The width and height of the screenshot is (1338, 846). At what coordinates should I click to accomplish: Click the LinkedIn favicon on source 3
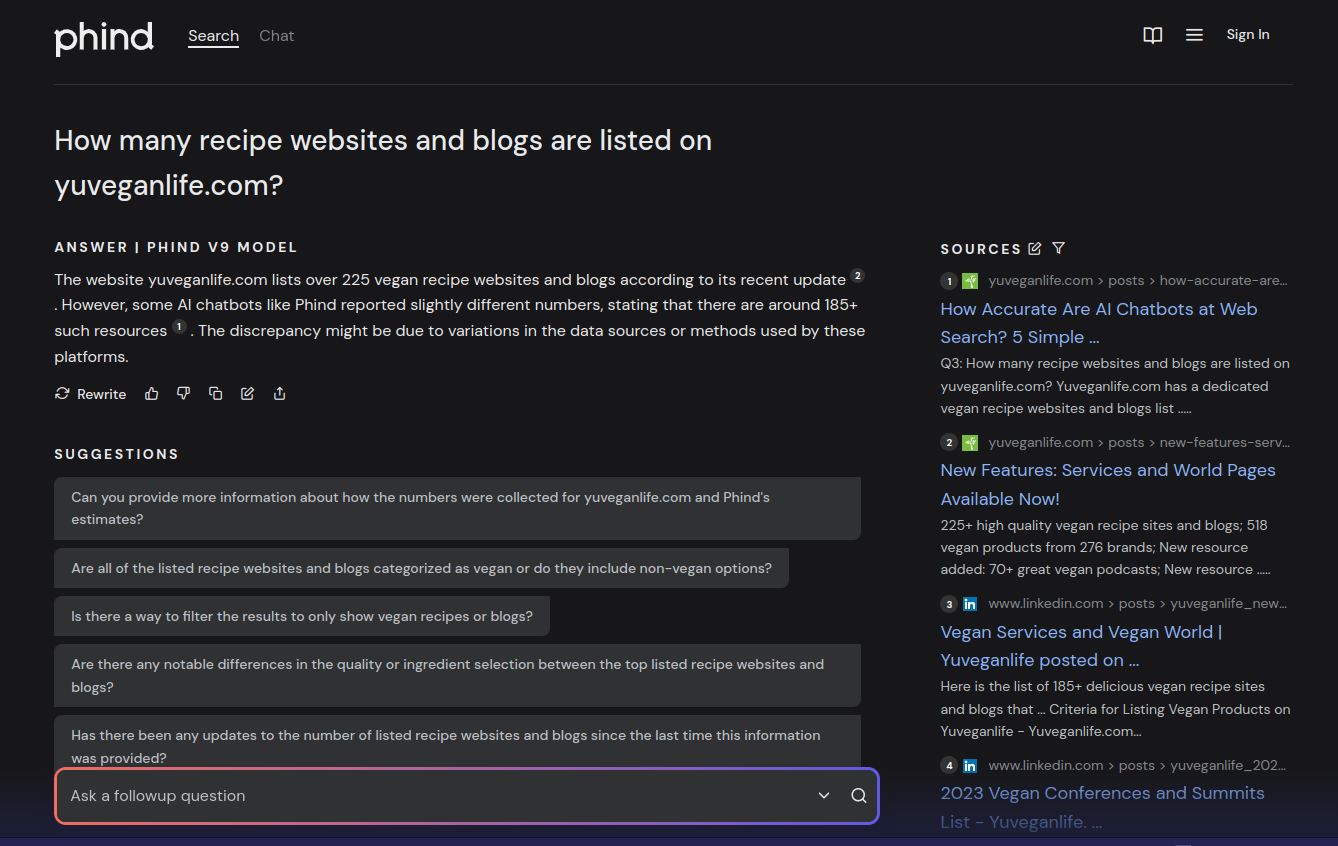pyautogui.click(x=970, y=604)
